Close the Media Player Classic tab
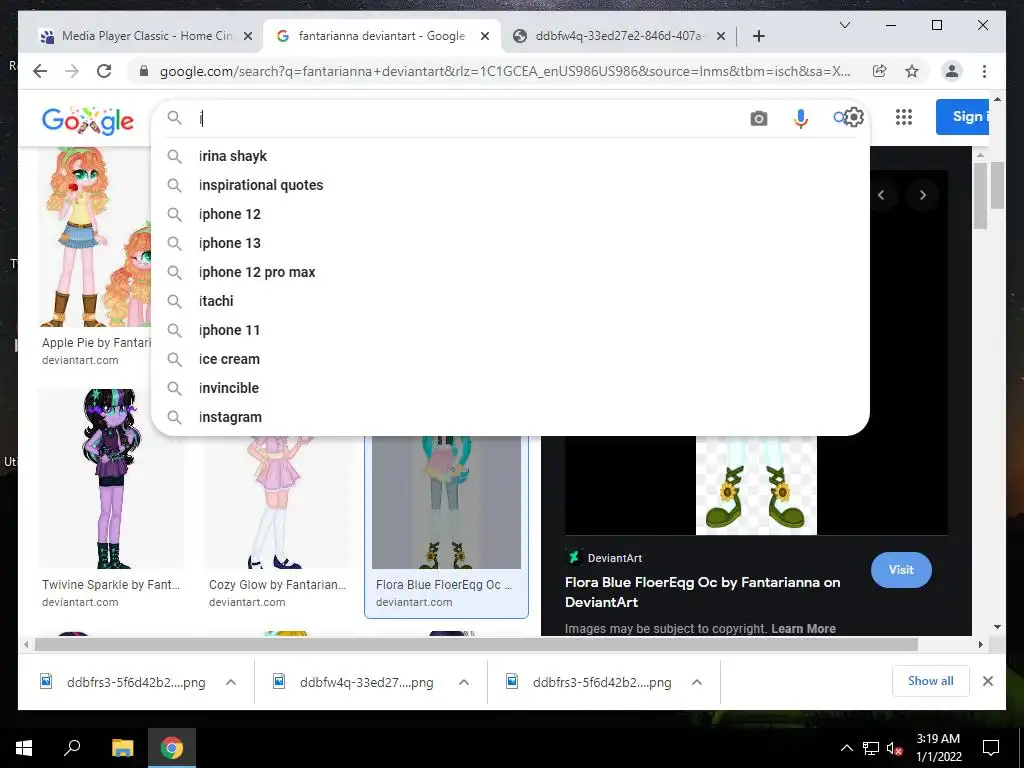This screenshot has width=1024, height=768. click(248, 37)
